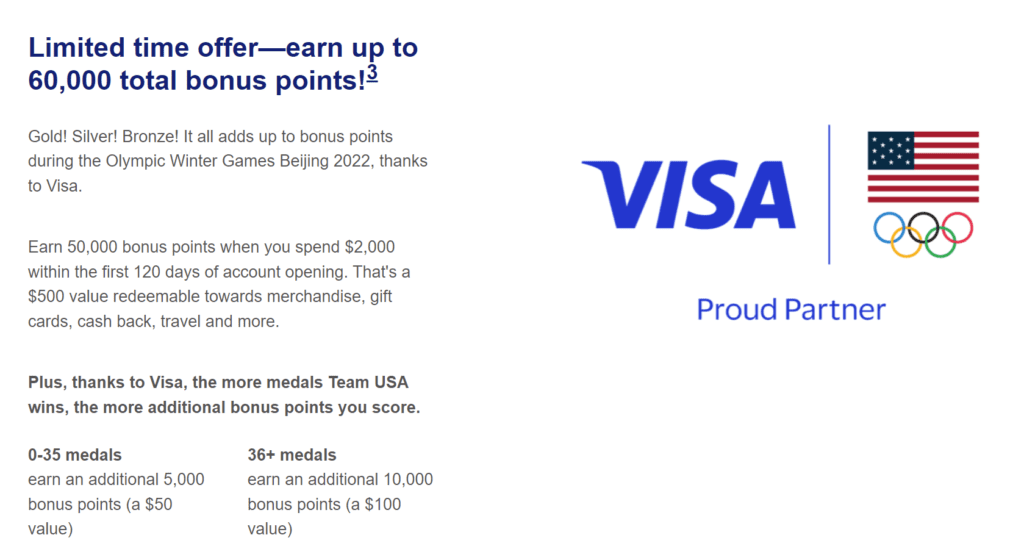1024x546 pixels.
Task: Click the star field on the flag
Action: (891, 151)
